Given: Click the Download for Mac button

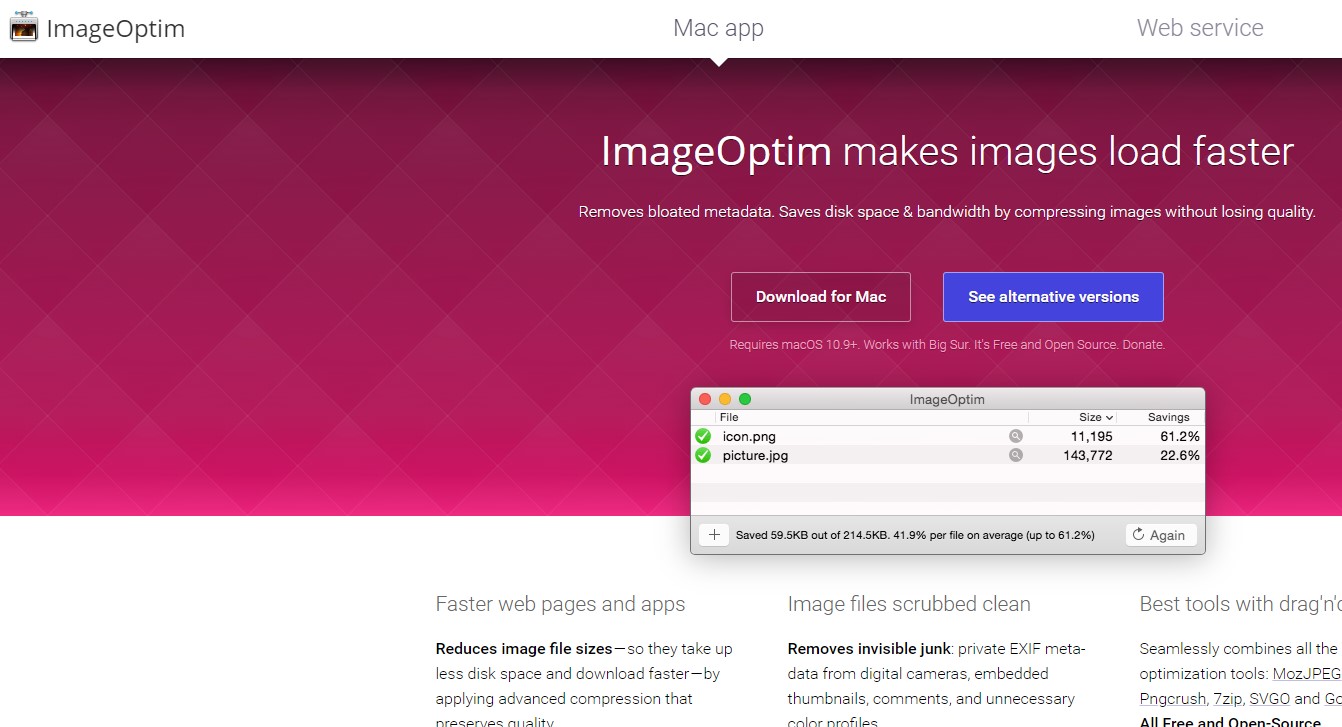Looking at the screenshot, I should point(821,297).
